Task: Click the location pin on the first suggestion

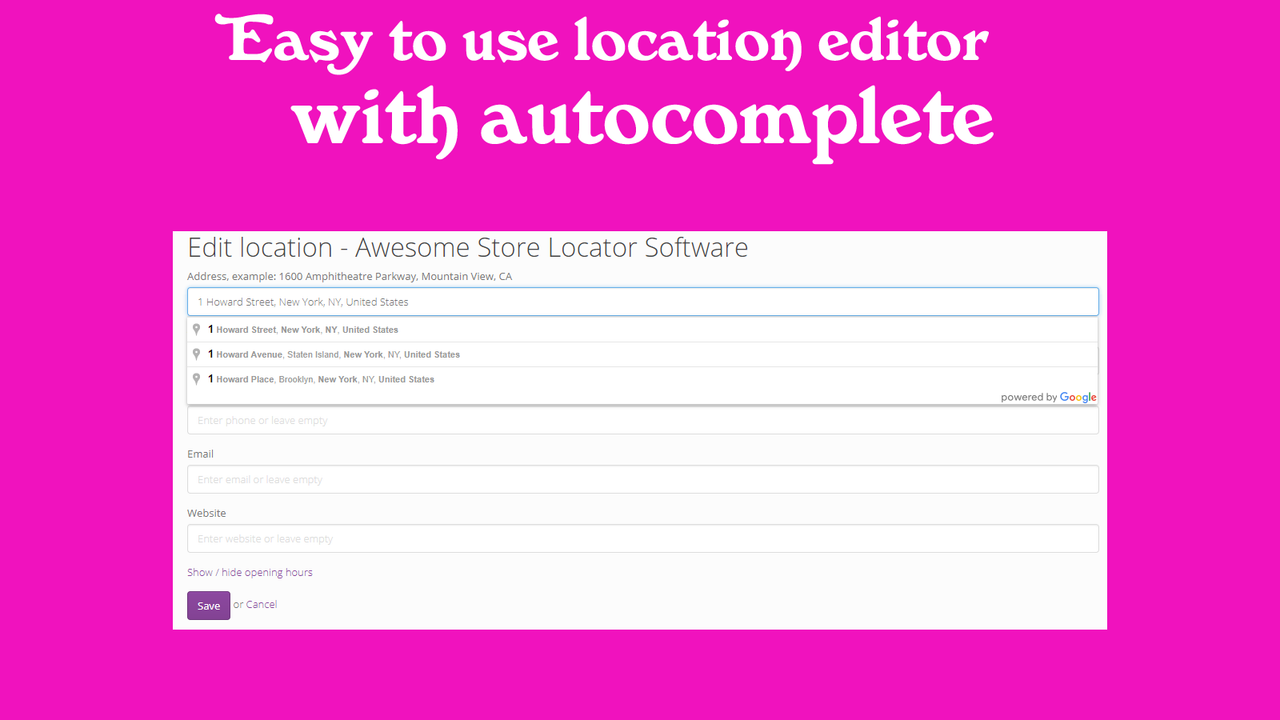Action: [196, 328]
